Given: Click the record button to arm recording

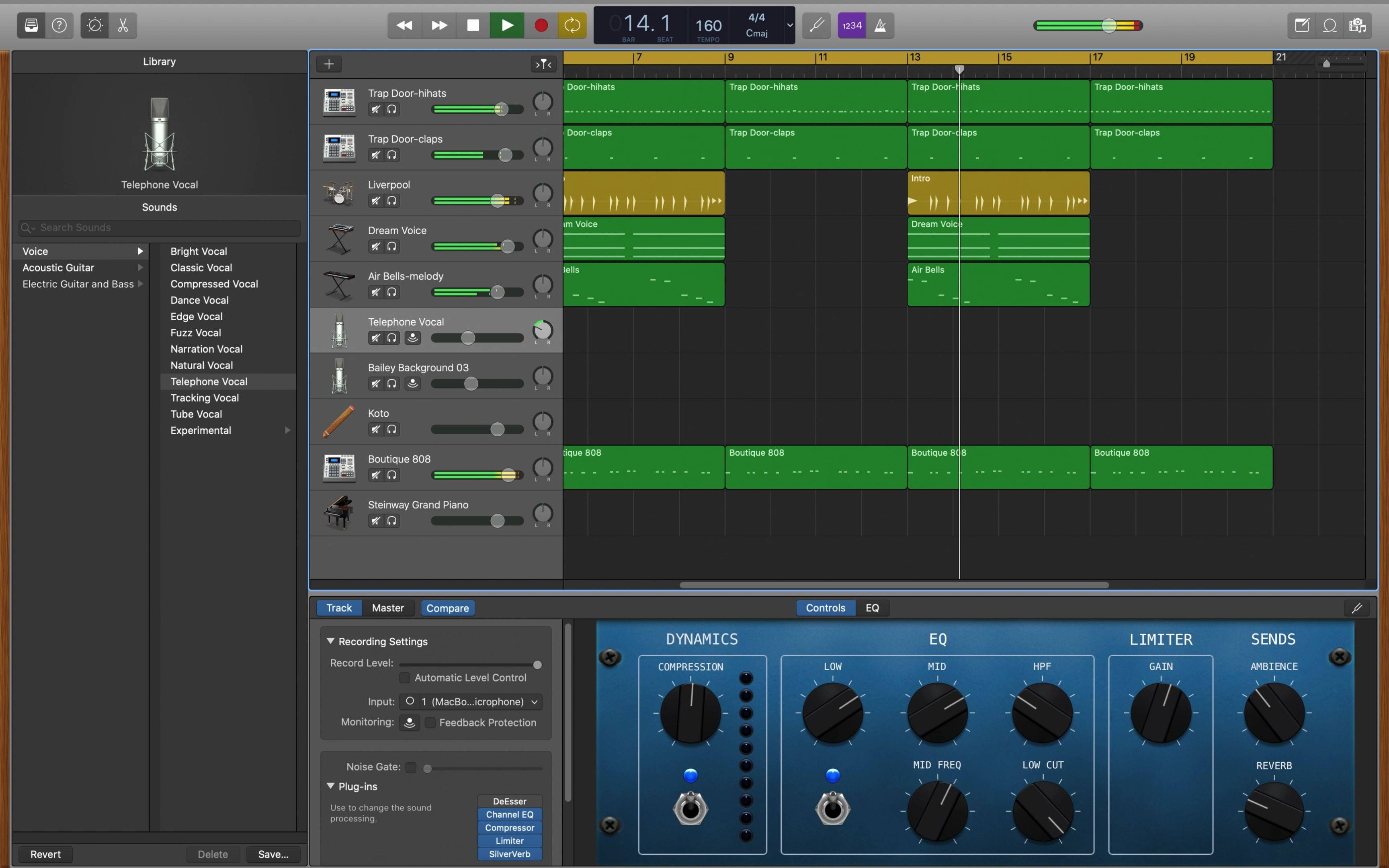Looking at the screenshot, I should coord(541,24).
